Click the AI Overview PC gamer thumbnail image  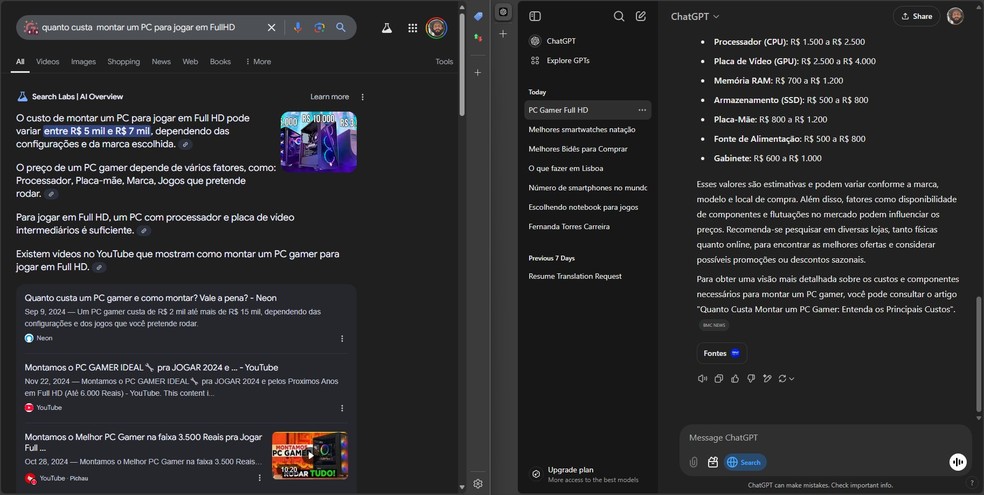[x=319, y=142]
